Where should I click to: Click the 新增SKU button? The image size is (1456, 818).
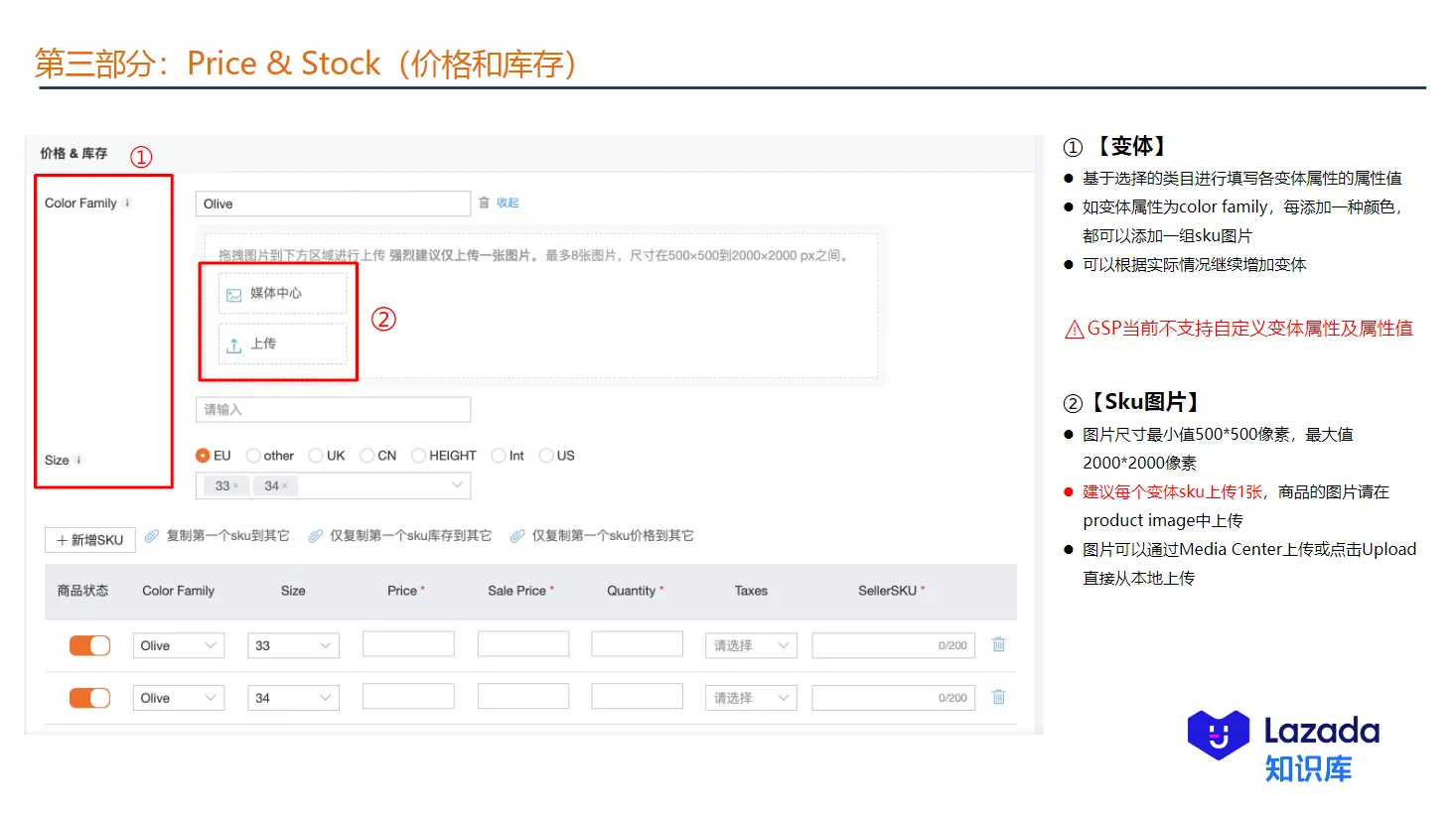click(x=89, y=539)
